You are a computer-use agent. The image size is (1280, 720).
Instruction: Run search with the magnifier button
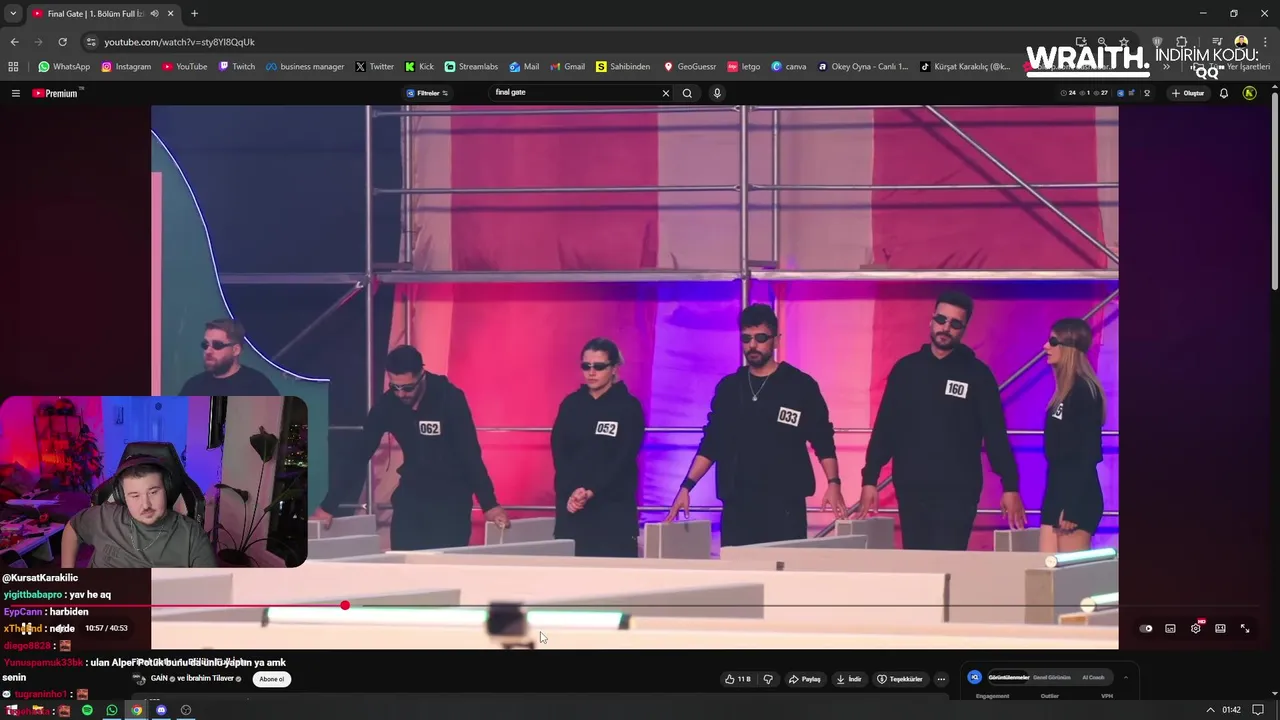(687, 93)
